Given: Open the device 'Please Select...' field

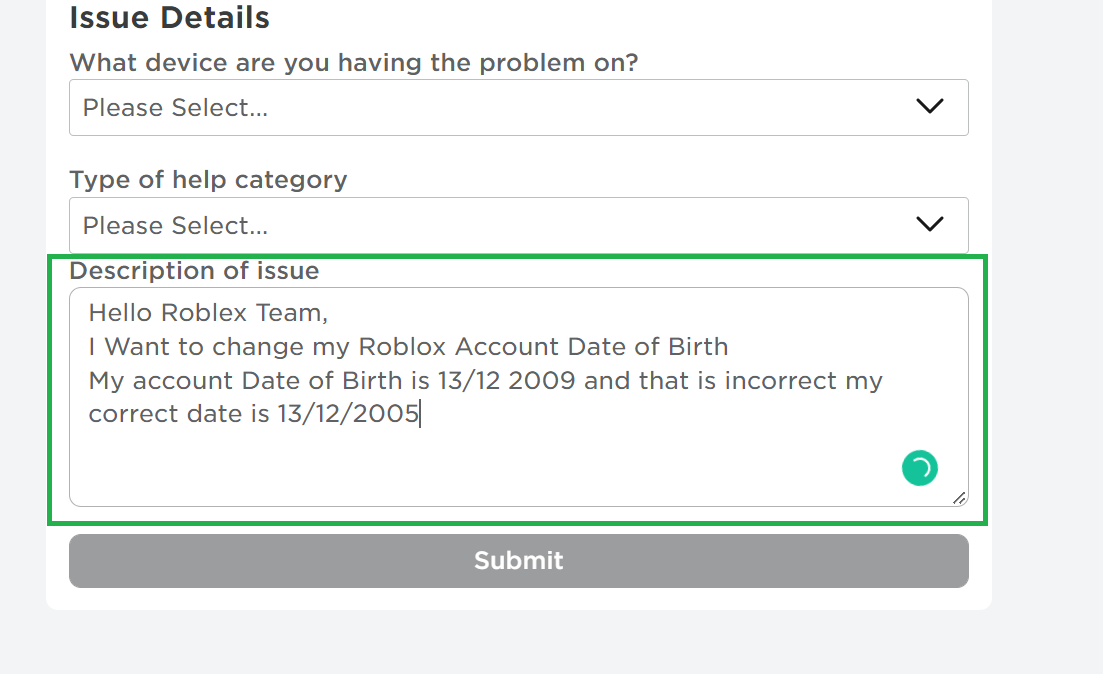Looking at the screenshot, I should [x=518, y=108].
